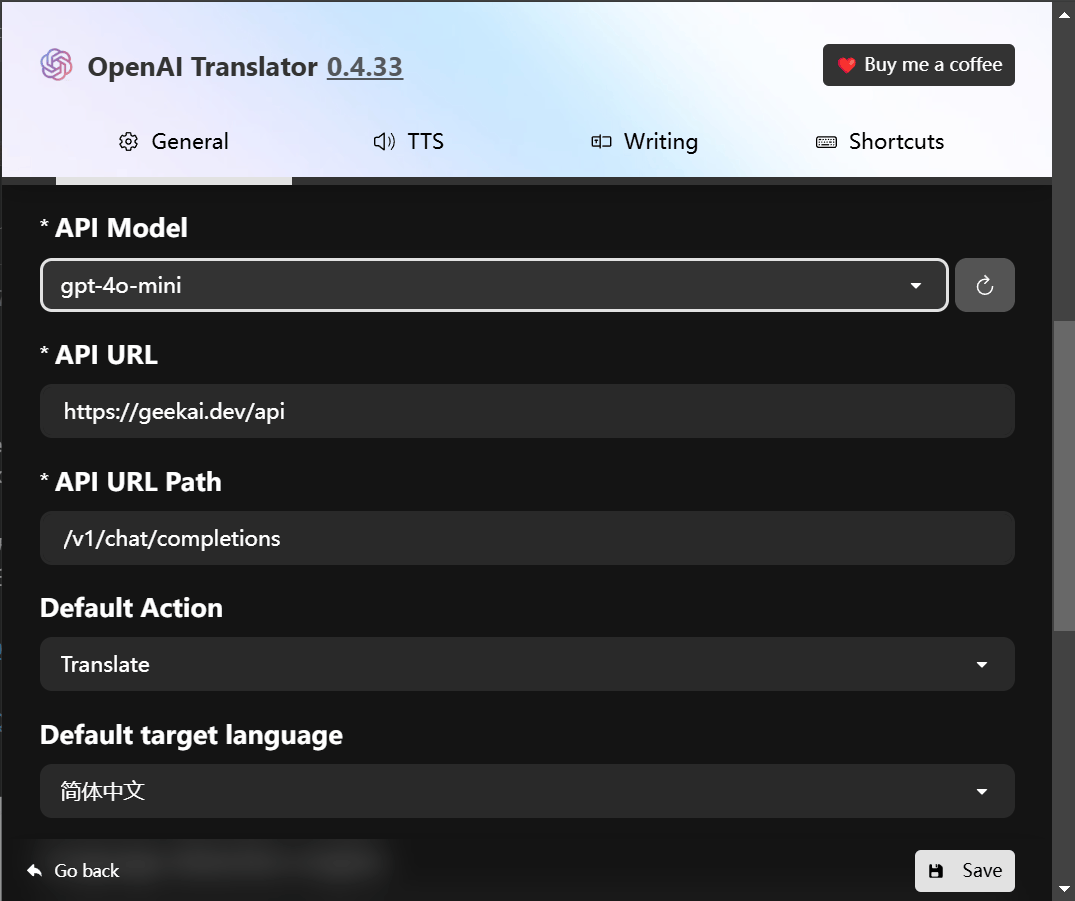
Task: Click the OpenAI Translator logo icon
Action: (56, 65)
